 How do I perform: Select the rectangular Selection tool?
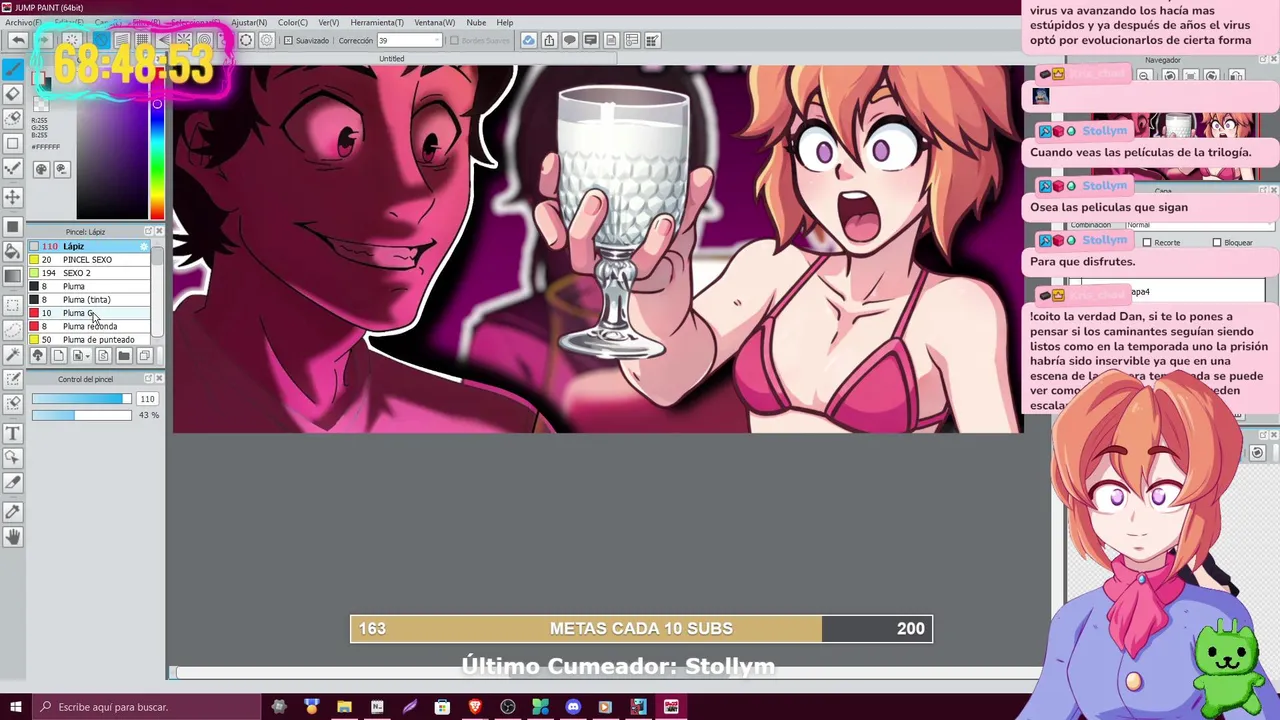point(13,305)
